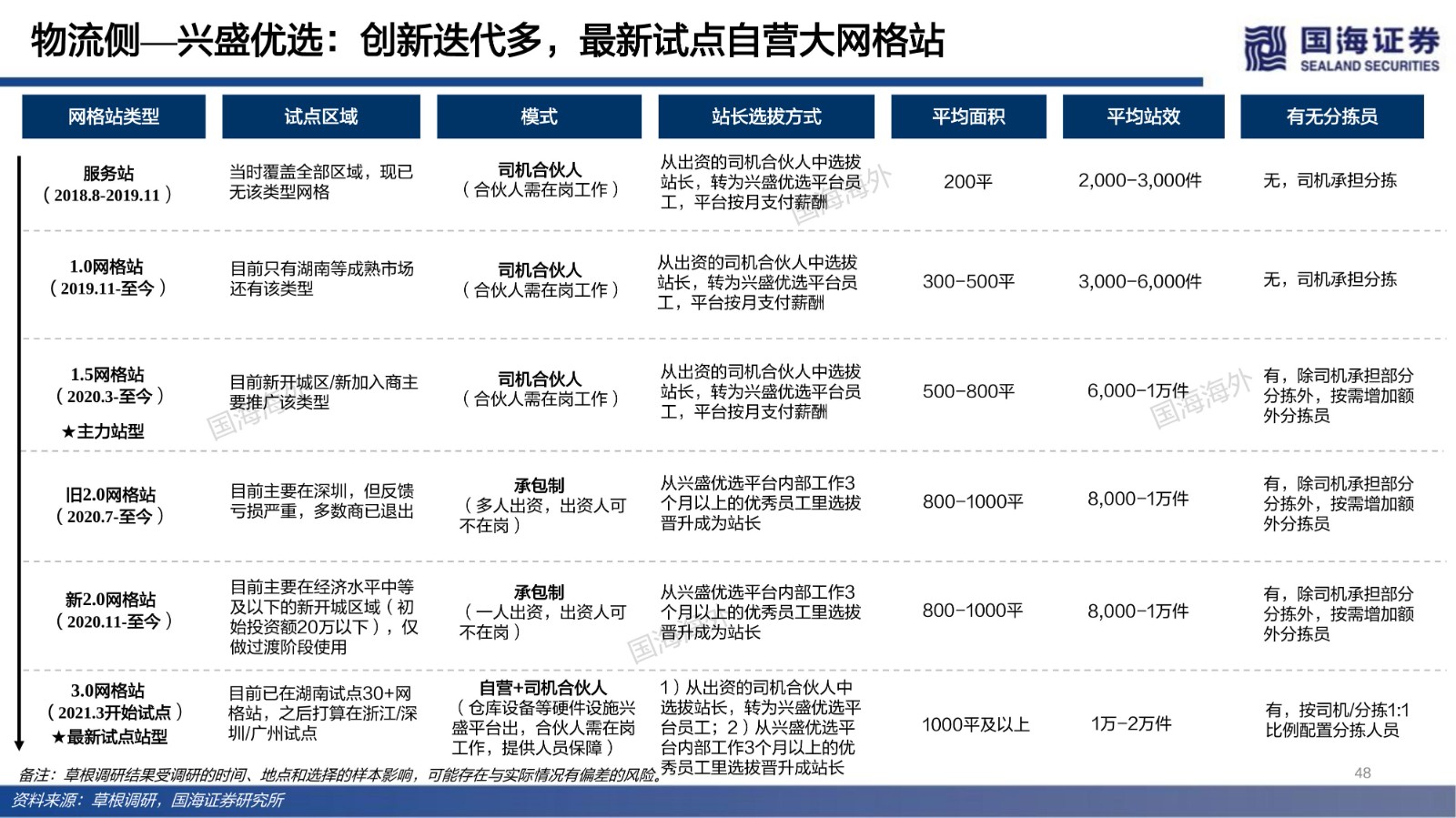1456x818 pixels.
Task: Select sorter cell in 新2.0网格站 row
Action: click(1339, 614)
